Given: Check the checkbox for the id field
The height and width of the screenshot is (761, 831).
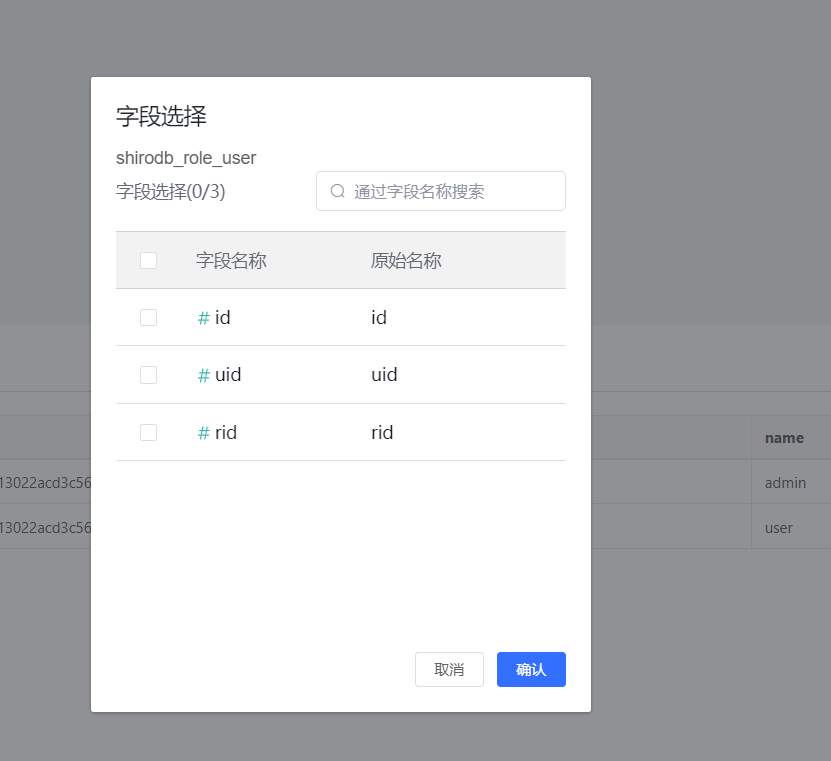Looking at the screenshot, I should click(148, 317).
